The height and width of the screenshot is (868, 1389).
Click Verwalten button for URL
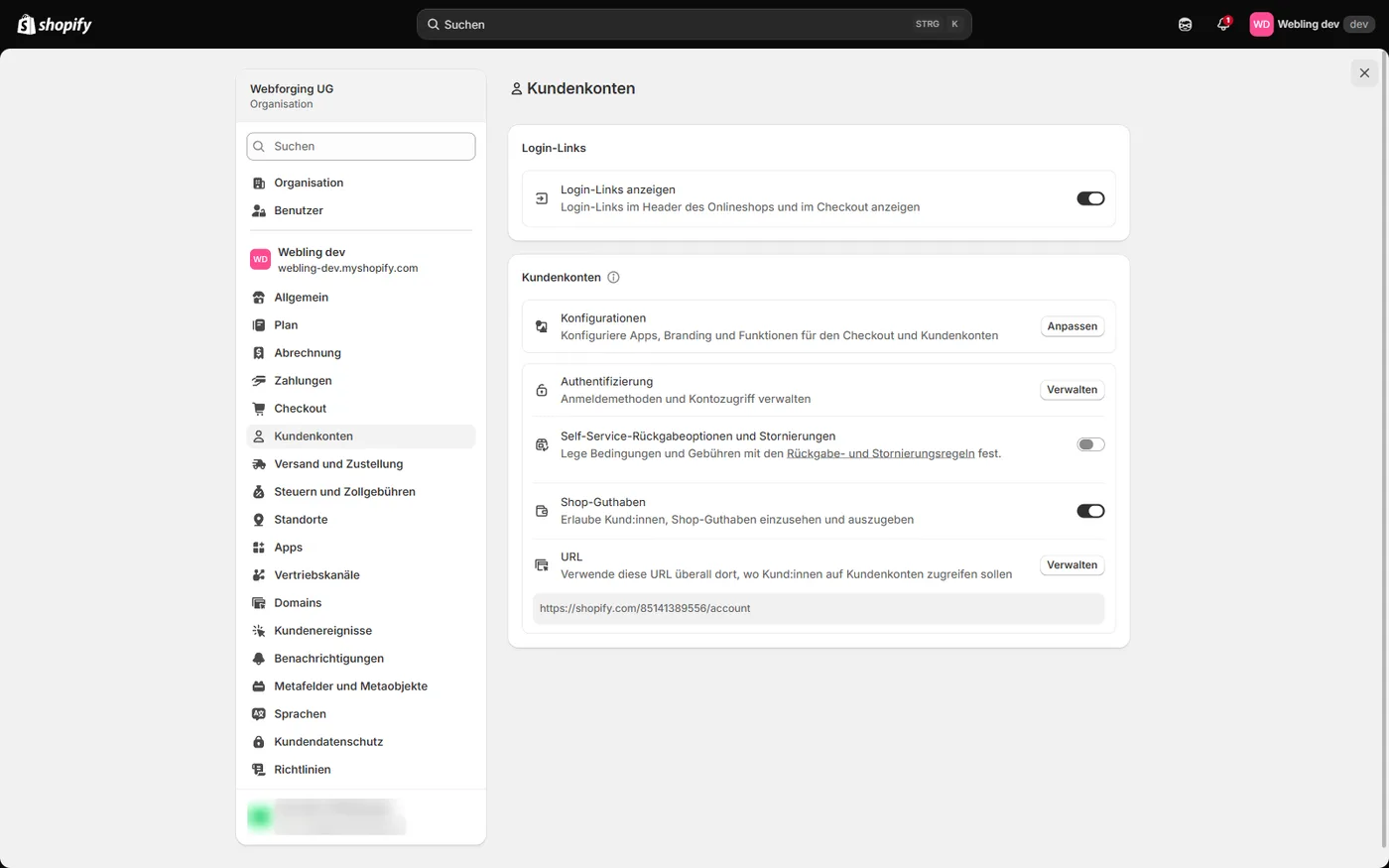point(1073,565)
